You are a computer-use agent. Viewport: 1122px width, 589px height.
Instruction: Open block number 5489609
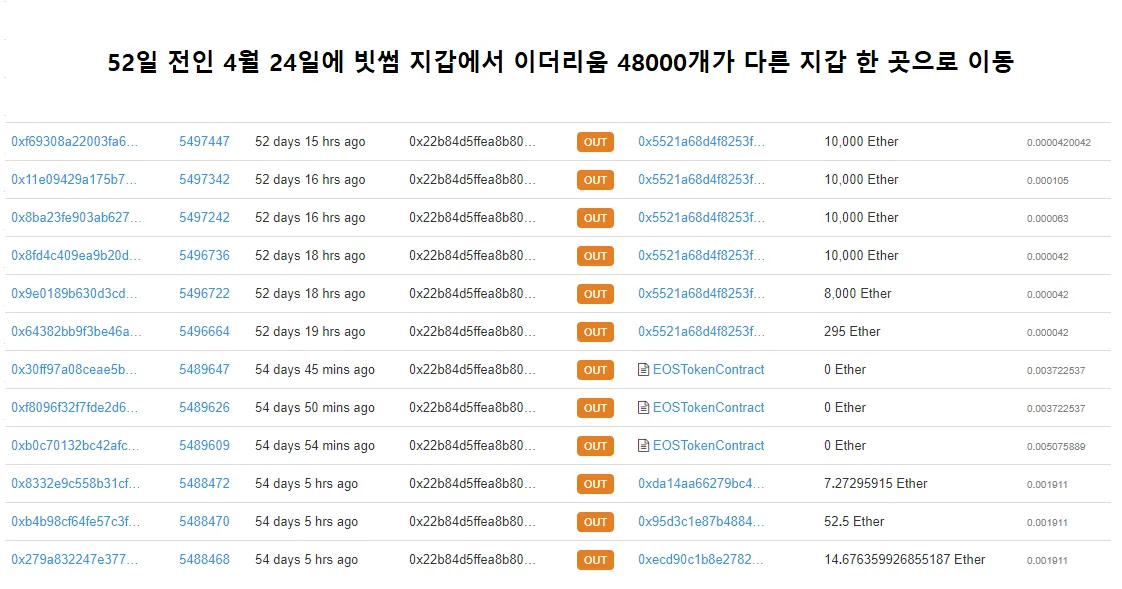point(204,445)
